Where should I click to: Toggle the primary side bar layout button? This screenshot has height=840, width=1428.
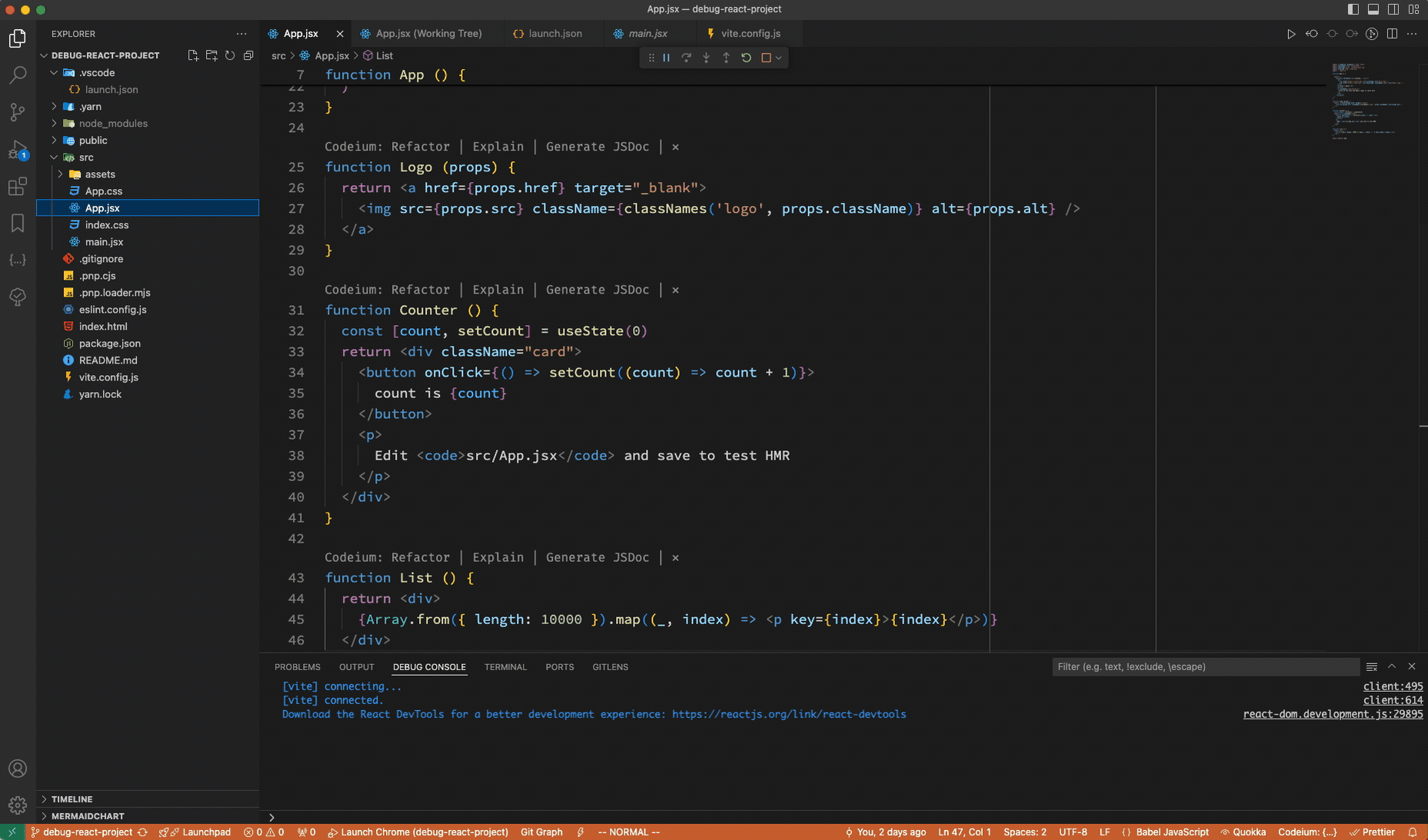pos(1353,9)
